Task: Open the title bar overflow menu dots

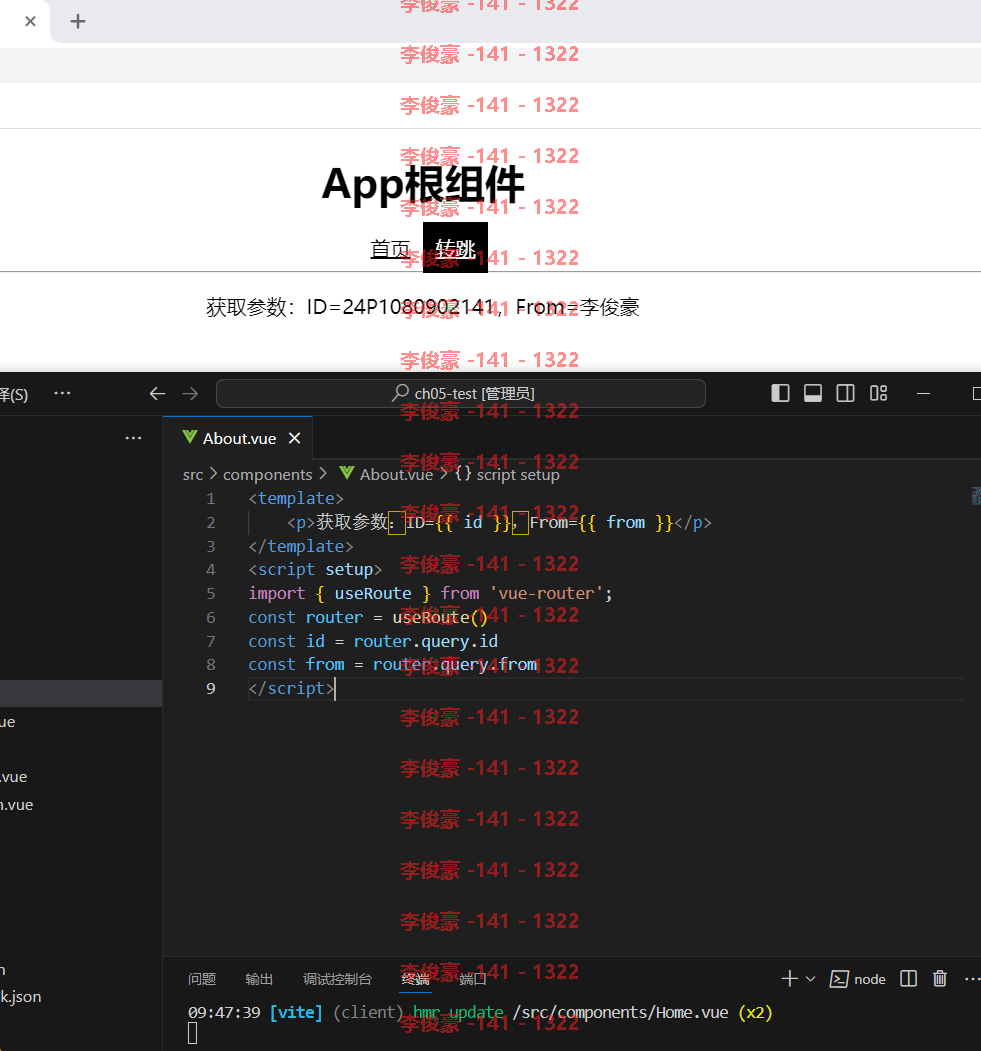Action: [62, 393]
